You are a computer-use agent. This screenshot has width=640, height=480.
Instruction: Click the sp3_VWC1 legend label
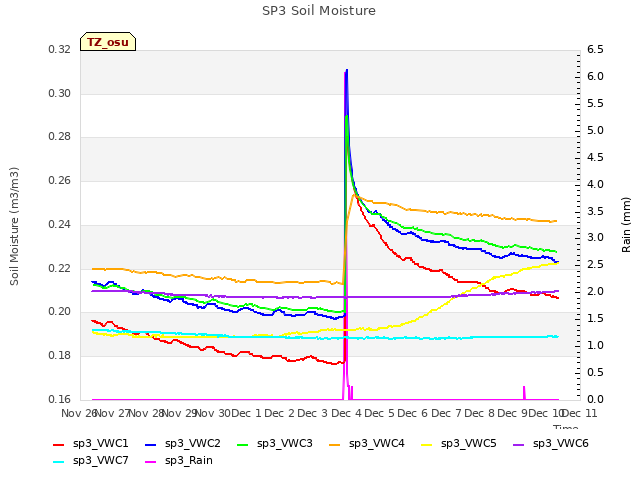coord(100,444)
